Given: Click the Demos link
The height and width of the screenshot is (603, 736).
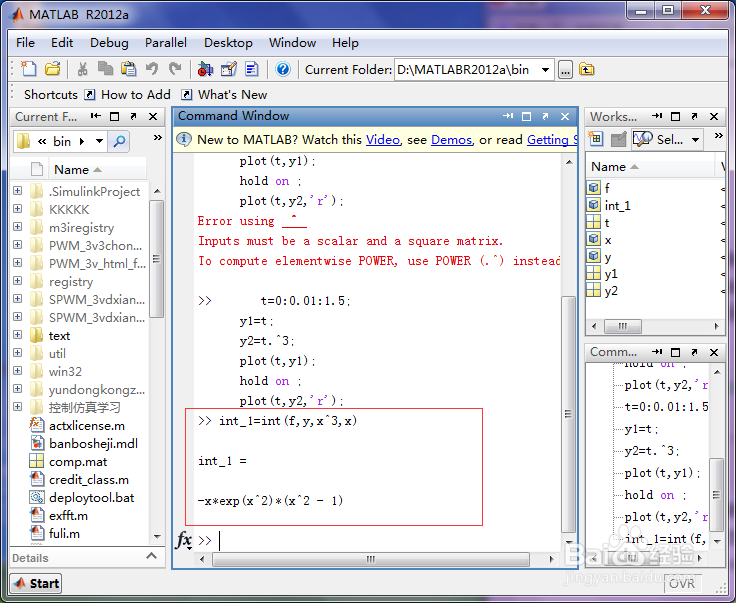Looking at the screenshot, I should point(452,140).
